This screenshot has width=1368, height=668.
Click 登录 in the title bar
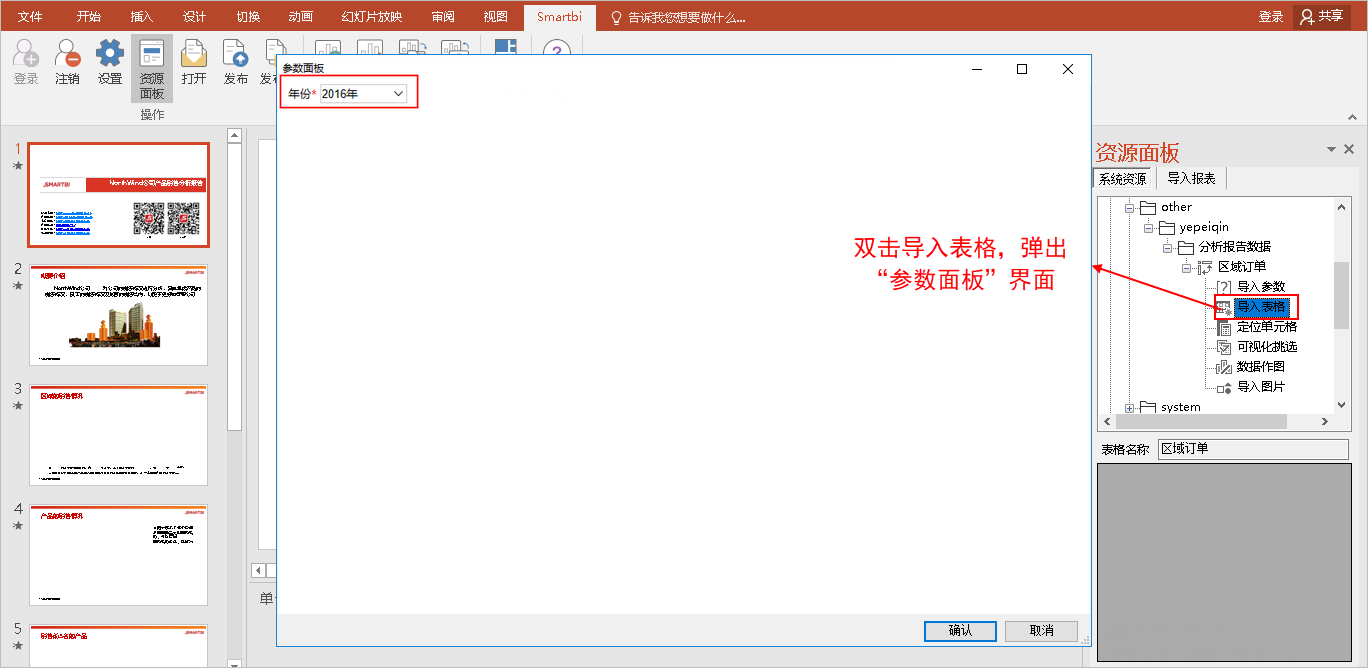coord(1271,17)
